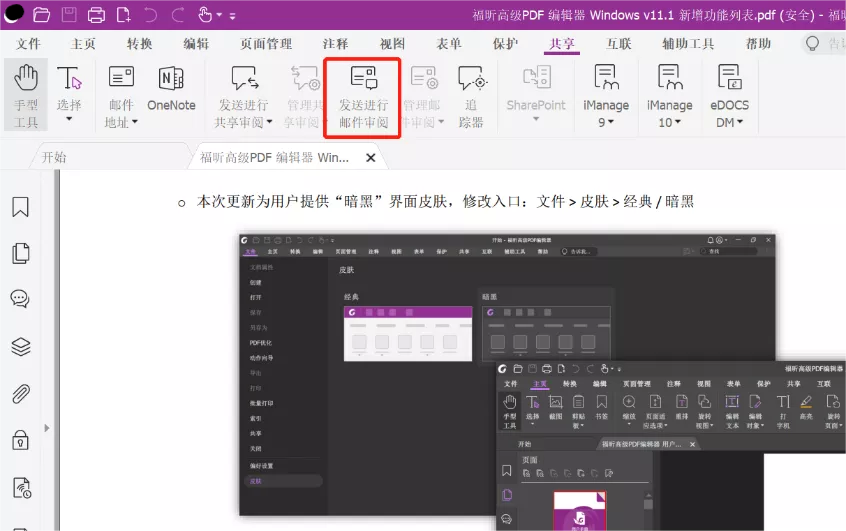Open the iManage 9 dropdown

click(x=606, y=96)
